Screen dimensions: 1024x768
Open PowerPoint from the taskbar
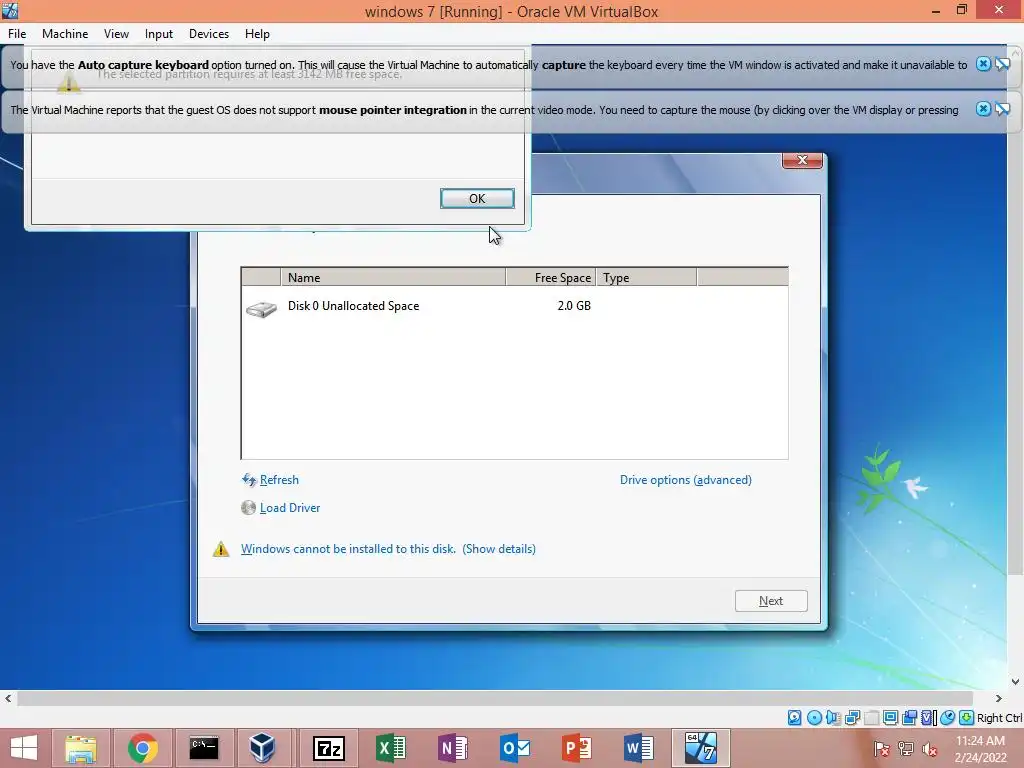(x=577, y=748)
